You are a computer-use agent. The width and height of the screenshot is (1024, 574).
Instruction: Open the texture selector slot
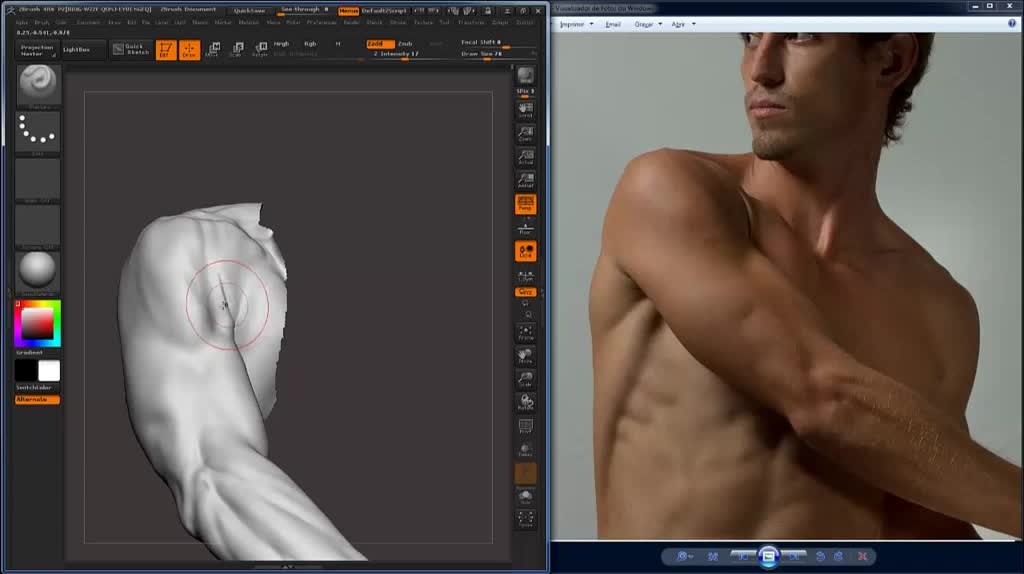[x=38, y=226]
